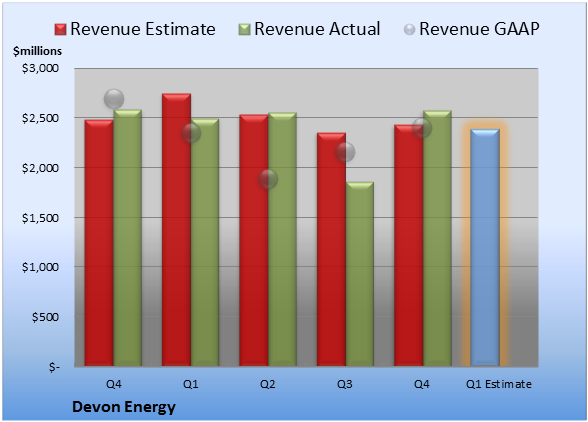Click the 'Q1' x-axis label

click(x=190, y=384)
